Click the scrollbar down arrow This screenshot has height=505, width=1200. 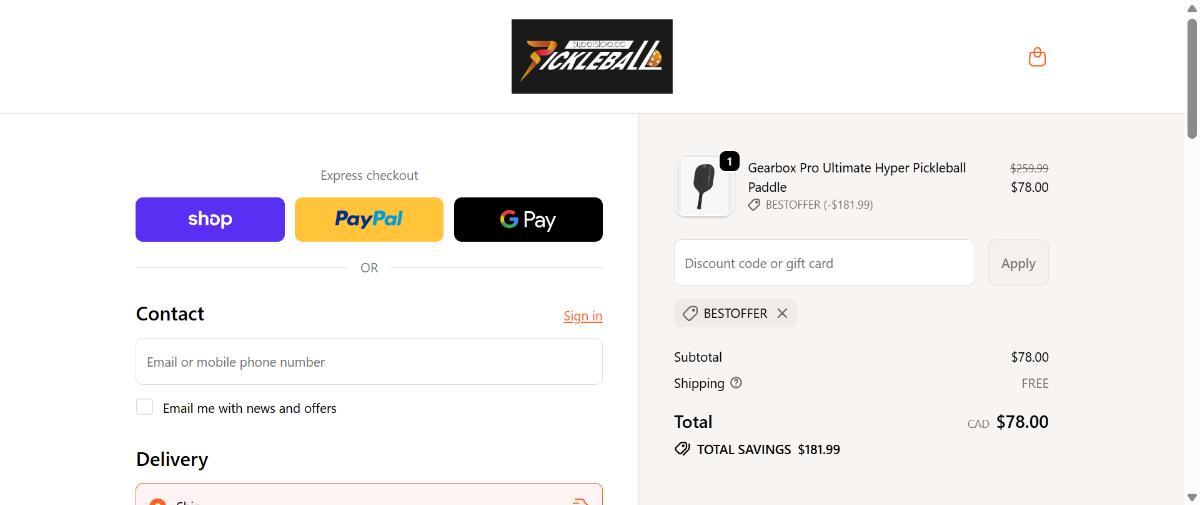pyautogui.click(x=1192, y=497)
